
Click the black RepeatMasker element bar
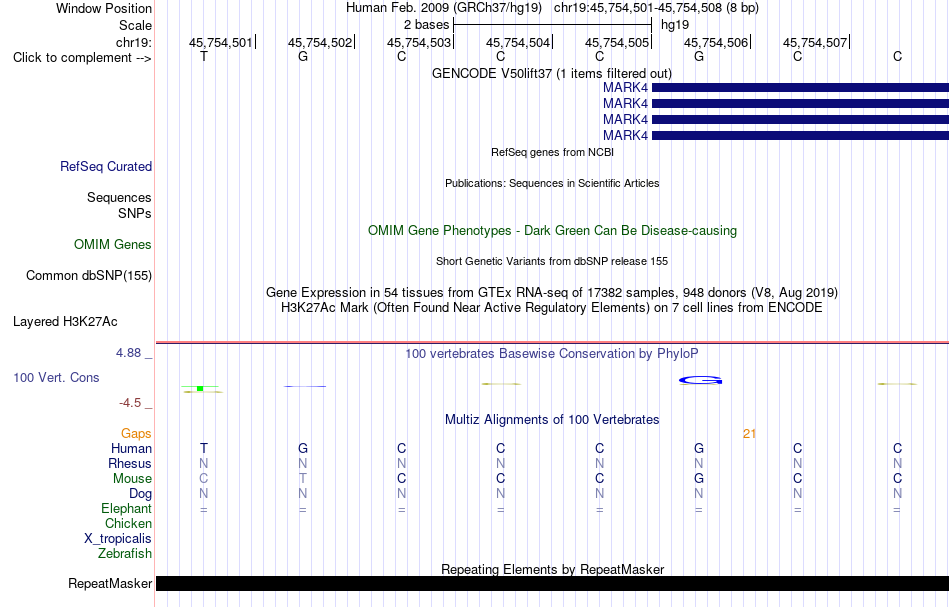552,583
